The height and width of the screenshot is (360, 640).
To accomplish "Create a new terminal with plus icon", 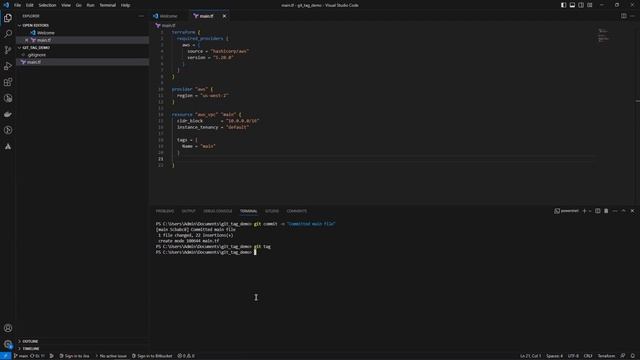I will point(584,211).
